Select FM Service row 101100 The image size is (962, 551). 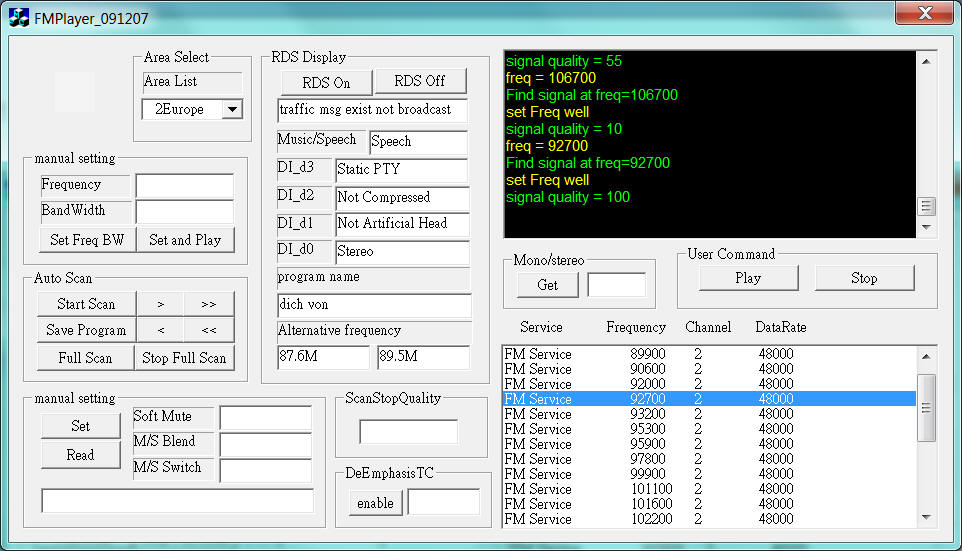tap(709, 489)
